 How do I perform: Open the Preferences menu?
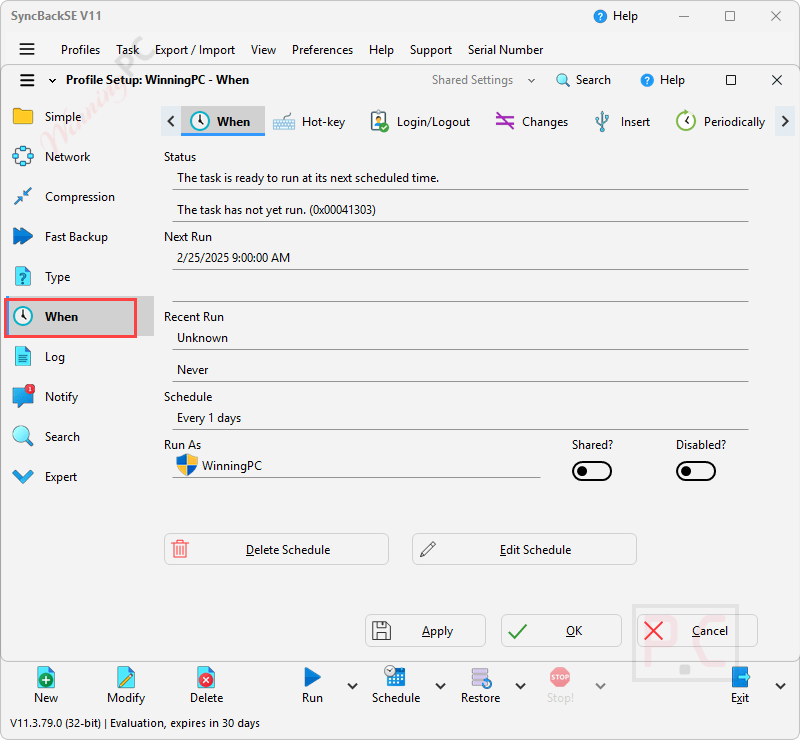(x=322, y=50)
